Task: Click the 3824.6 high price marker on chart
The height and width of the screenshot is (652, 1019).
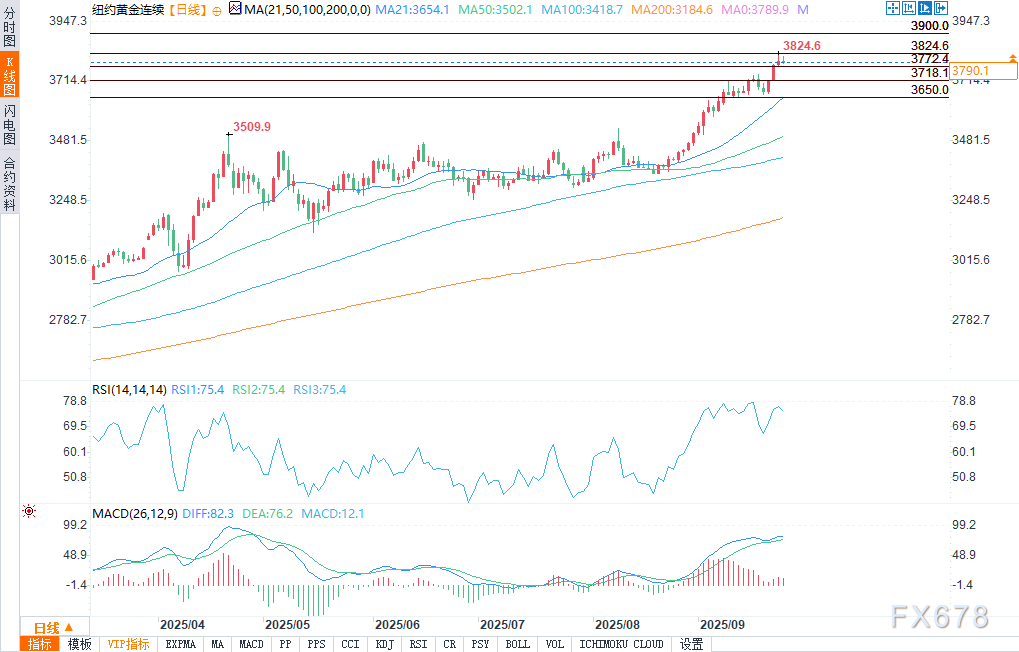Action: tap(802, 45)
